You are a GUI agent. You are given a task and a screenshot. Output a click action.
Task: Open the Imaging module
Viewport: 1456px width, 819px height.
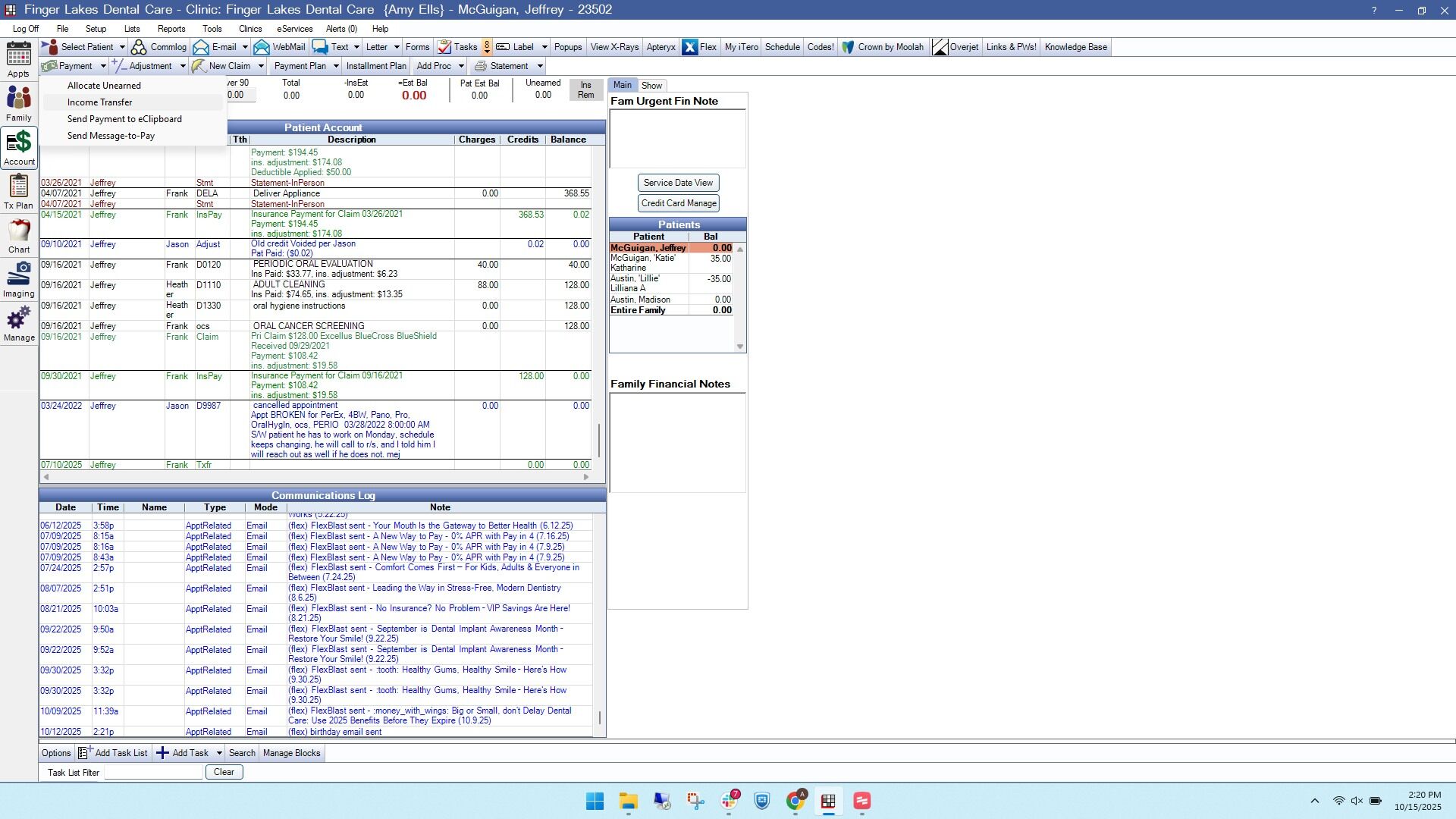pyautogui.click(x=18, y=280)
